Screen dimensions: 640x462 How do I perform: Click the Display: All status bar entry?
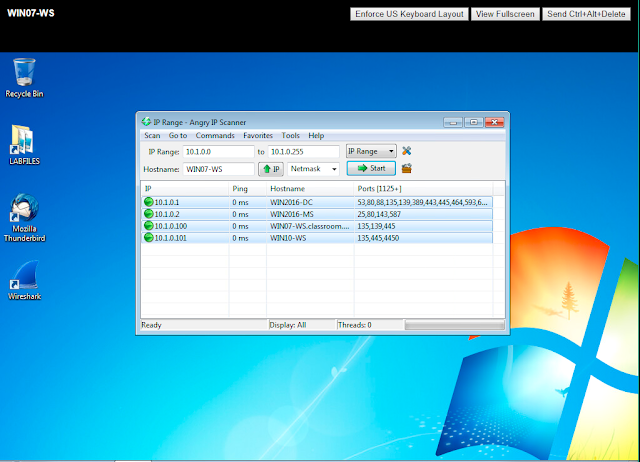click(x=288, y=325)
